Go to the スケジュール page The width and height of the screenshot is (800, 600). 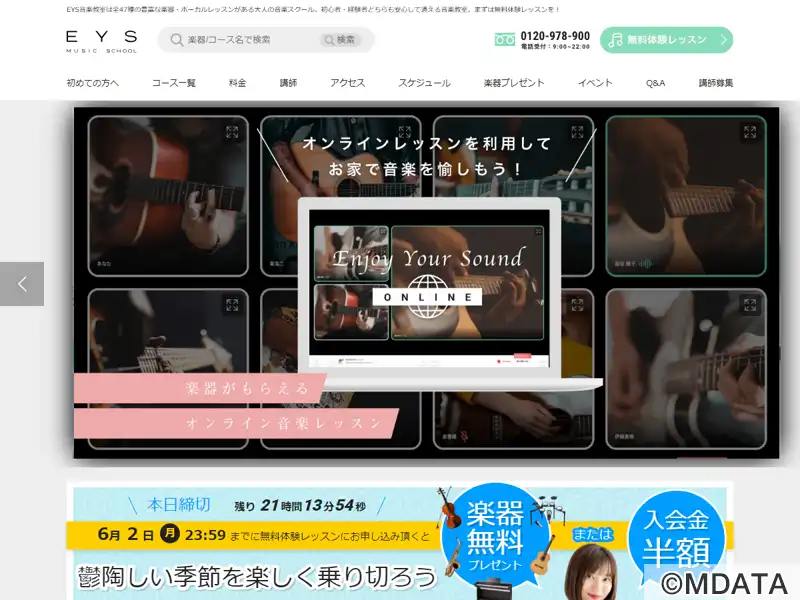point(424,83)
